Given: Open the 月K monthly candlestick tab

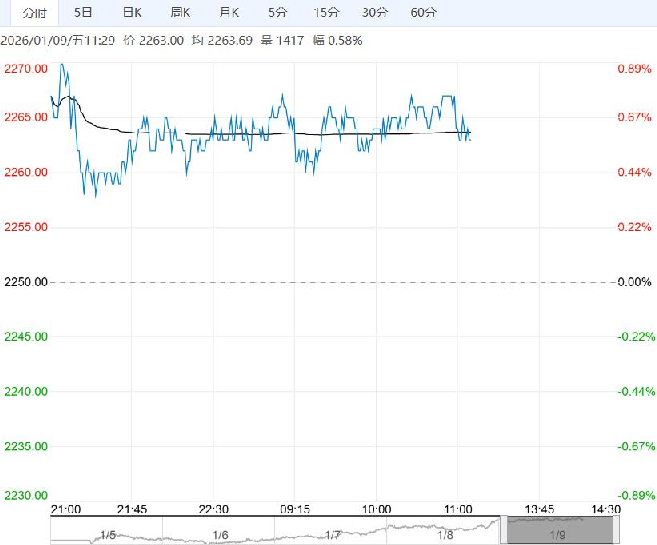Looking at the screenshot, I should [x=229, y=13].
